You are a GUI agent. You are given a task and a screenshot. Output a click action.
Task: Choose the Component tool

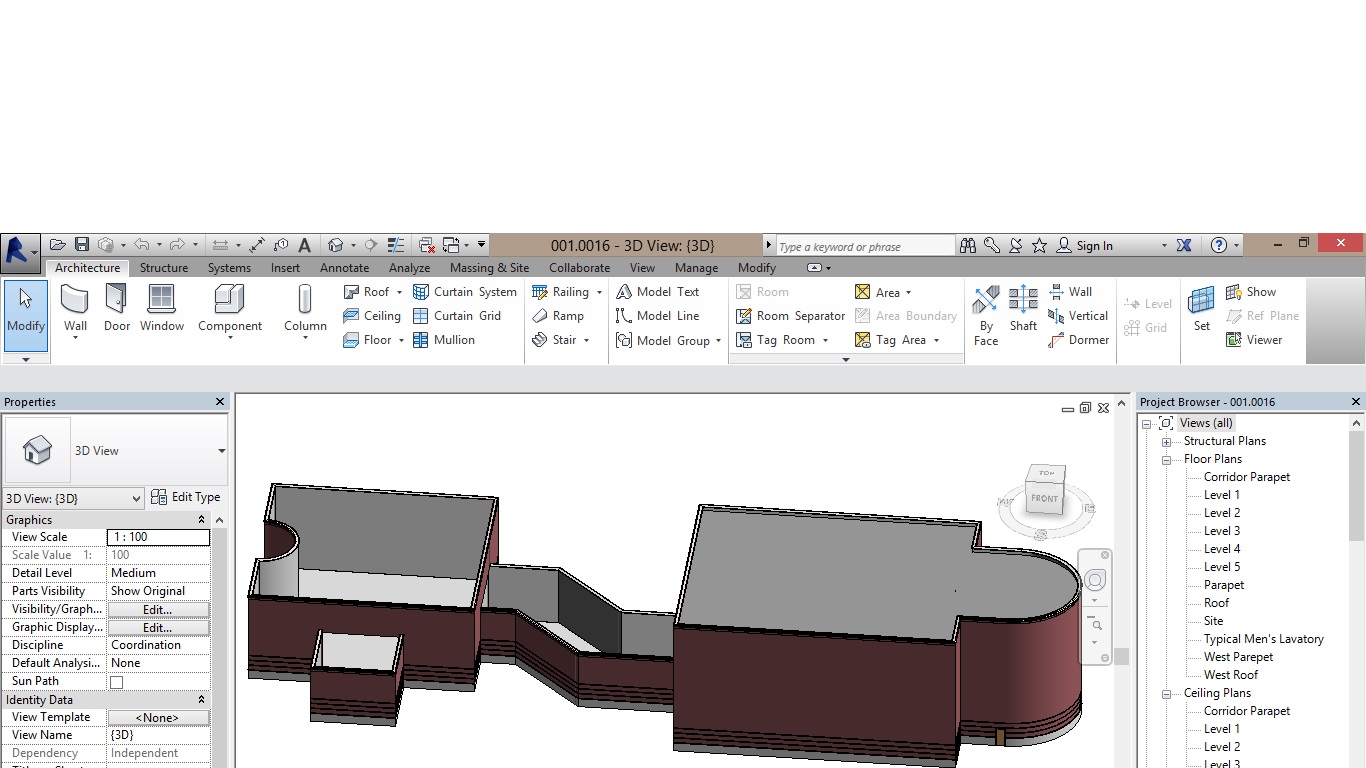pyautogui.click(x=230, y=308)
